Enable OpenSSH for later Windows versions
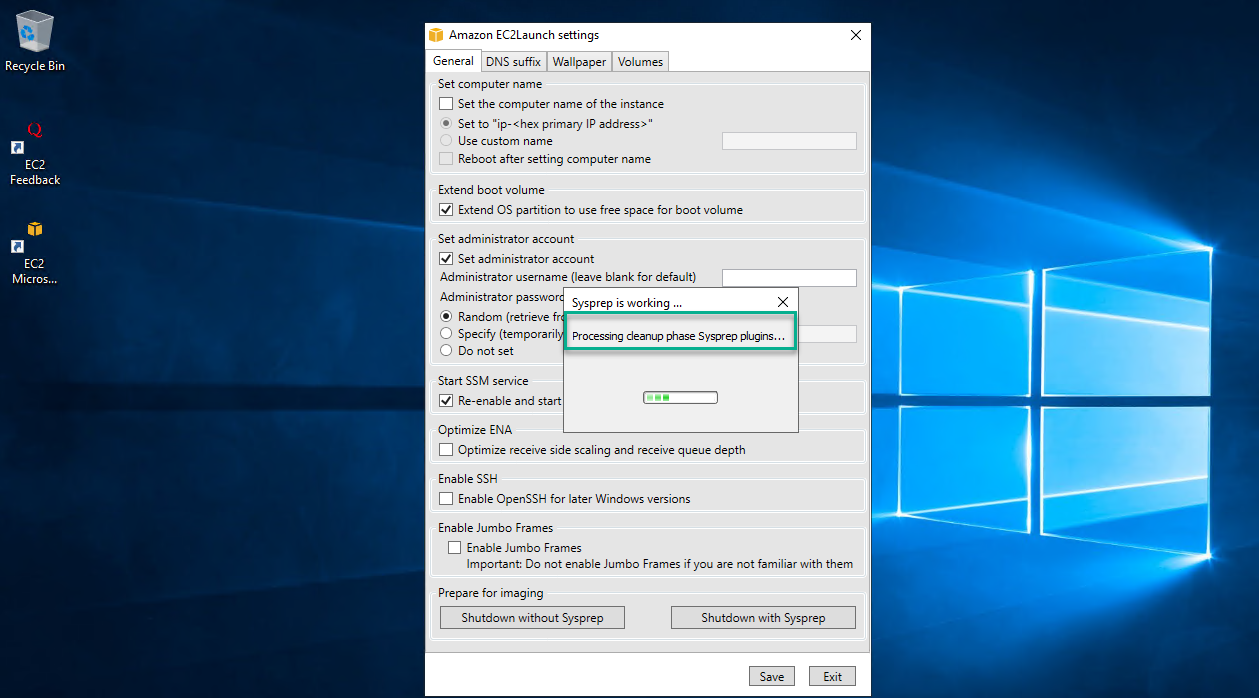 coord(446,499)
